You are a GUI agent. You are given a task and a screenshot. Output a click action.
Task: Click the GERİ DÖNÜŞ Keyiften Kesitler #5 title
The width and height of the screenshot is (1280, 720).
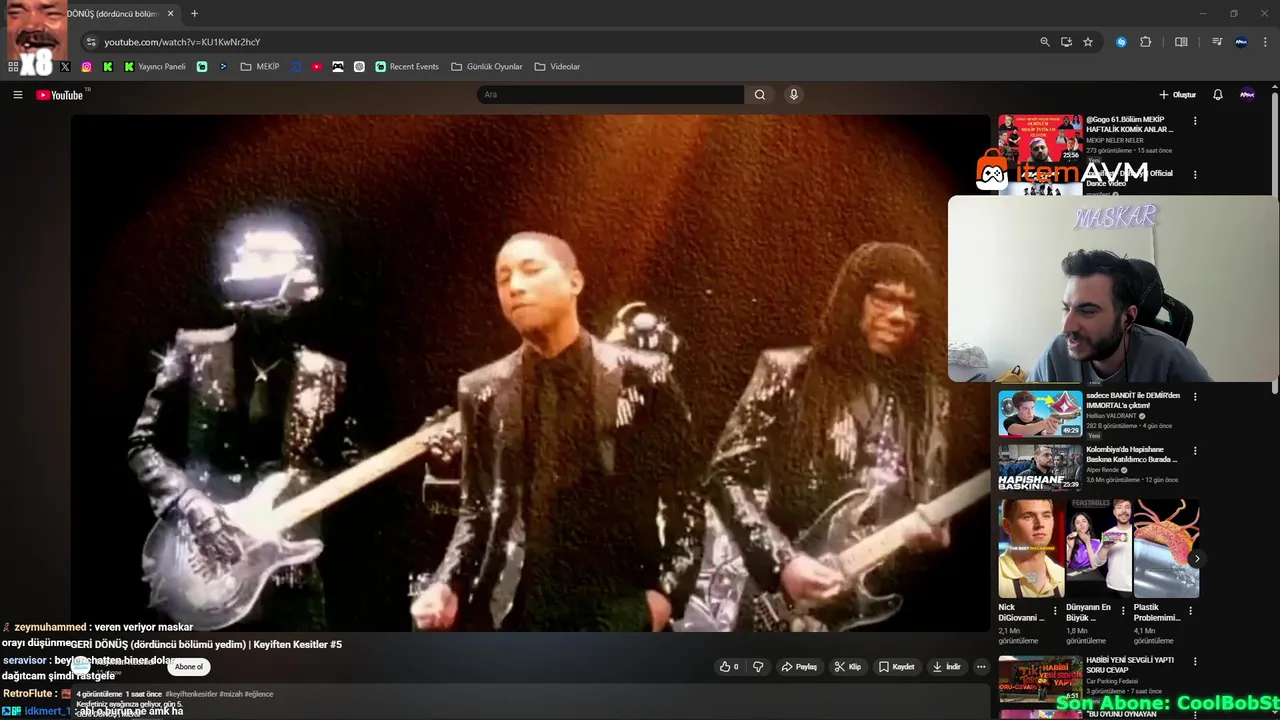tap(207, 645)
